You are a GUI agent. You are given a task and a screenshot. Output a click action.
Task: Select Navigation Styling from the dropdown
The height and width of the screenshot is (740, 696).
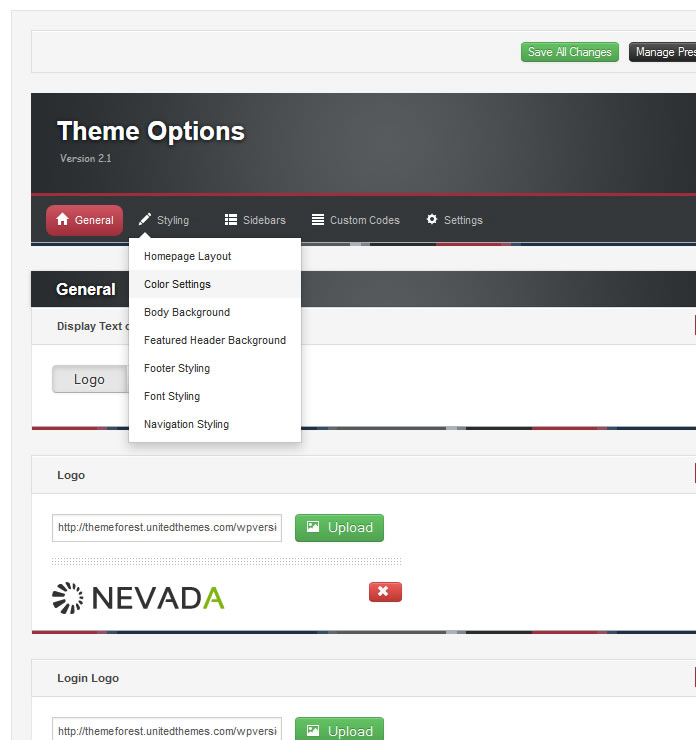tap(186, 424)
